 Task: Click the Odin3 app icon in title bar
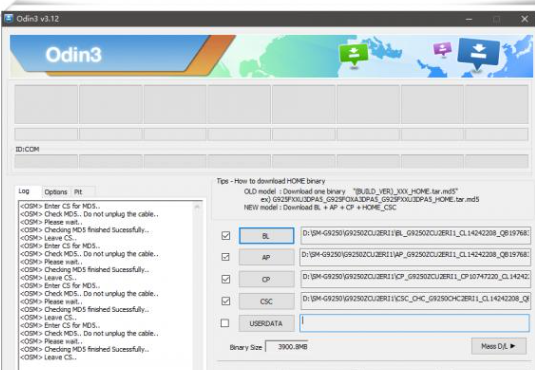pos(8,18)
